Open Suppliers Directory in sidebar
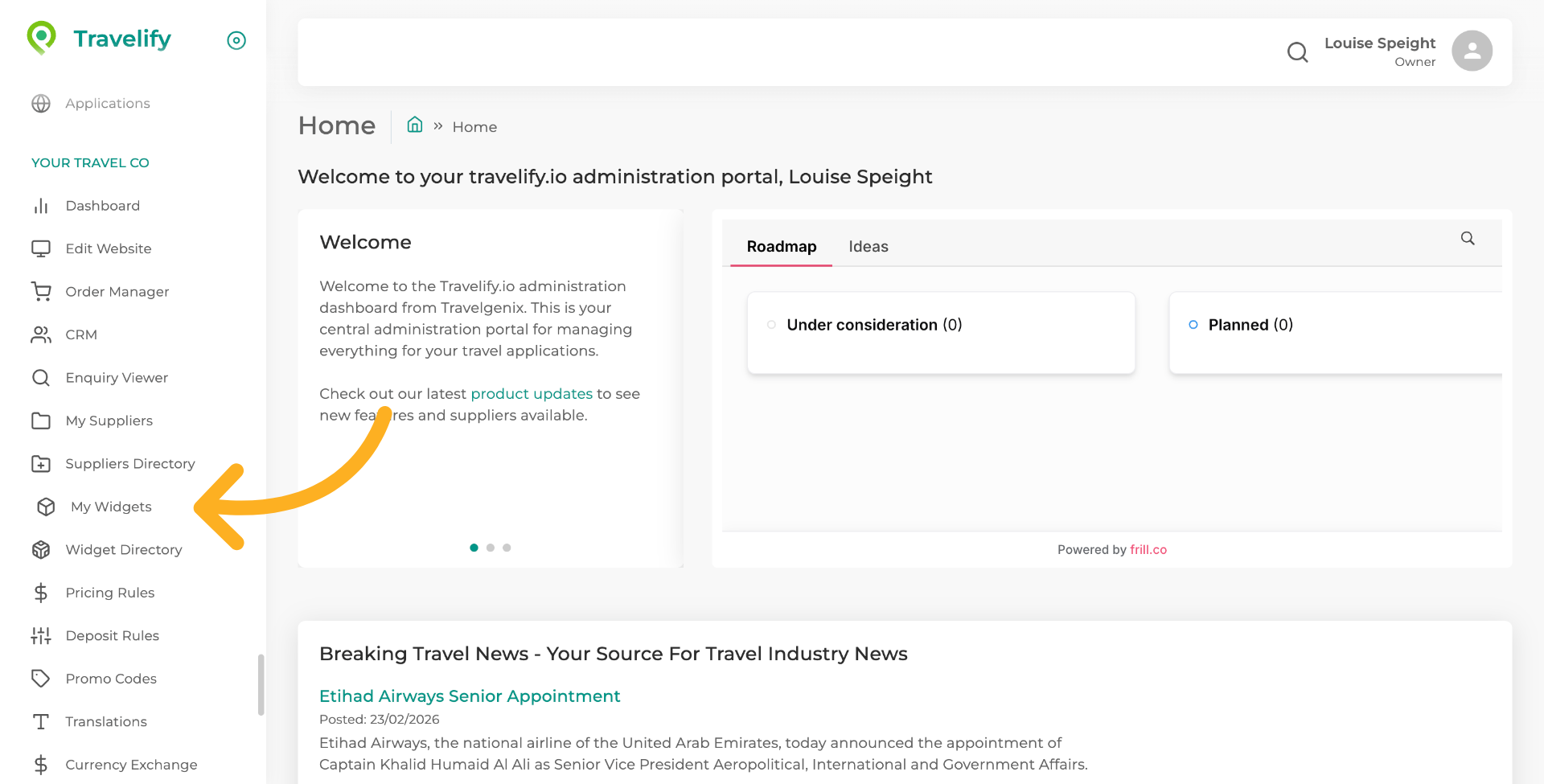The image size is (1544, 784). 130,464
